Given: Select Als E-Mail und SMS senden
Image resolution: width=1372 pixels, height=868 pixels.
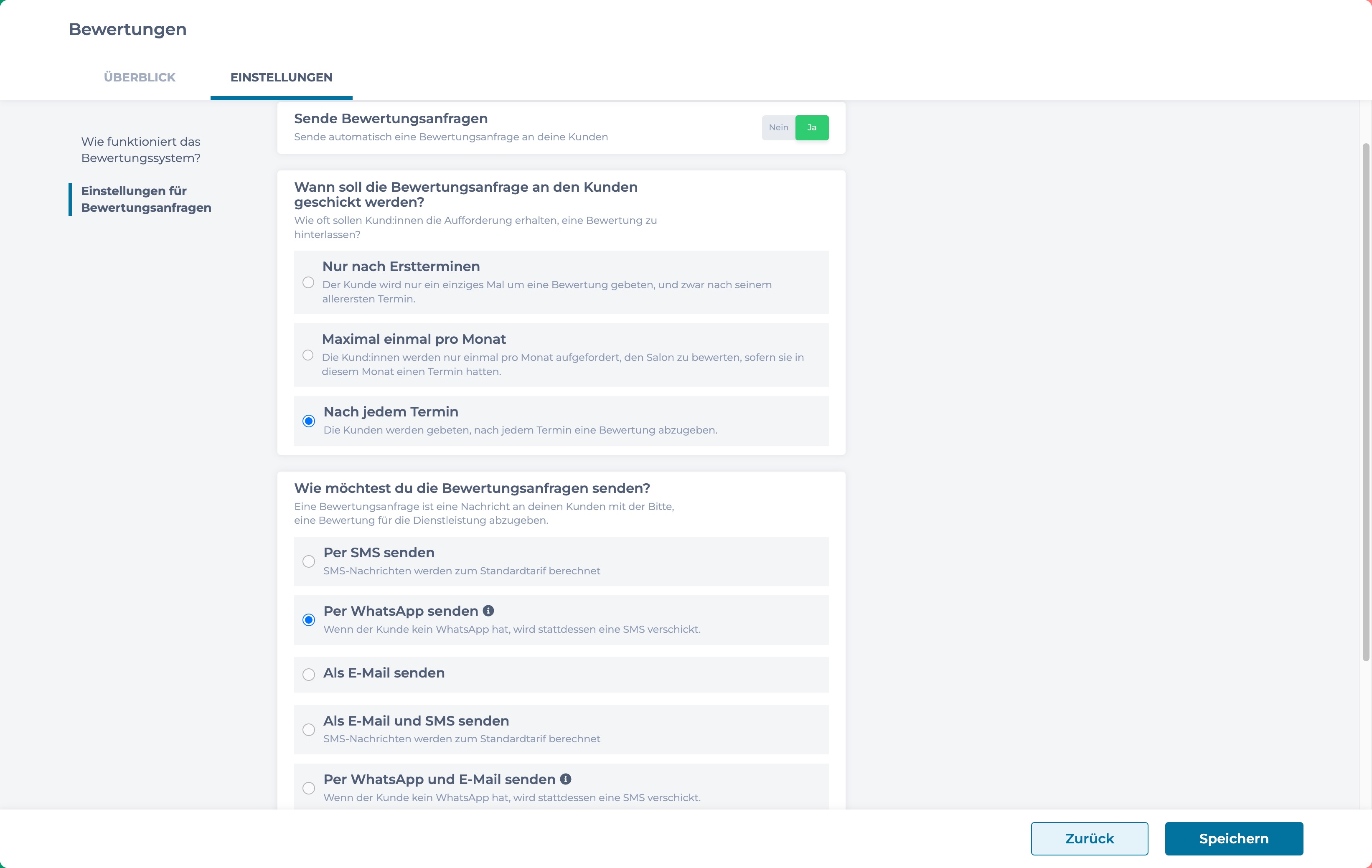Looking at the screenshot, I should pos(309,730).
